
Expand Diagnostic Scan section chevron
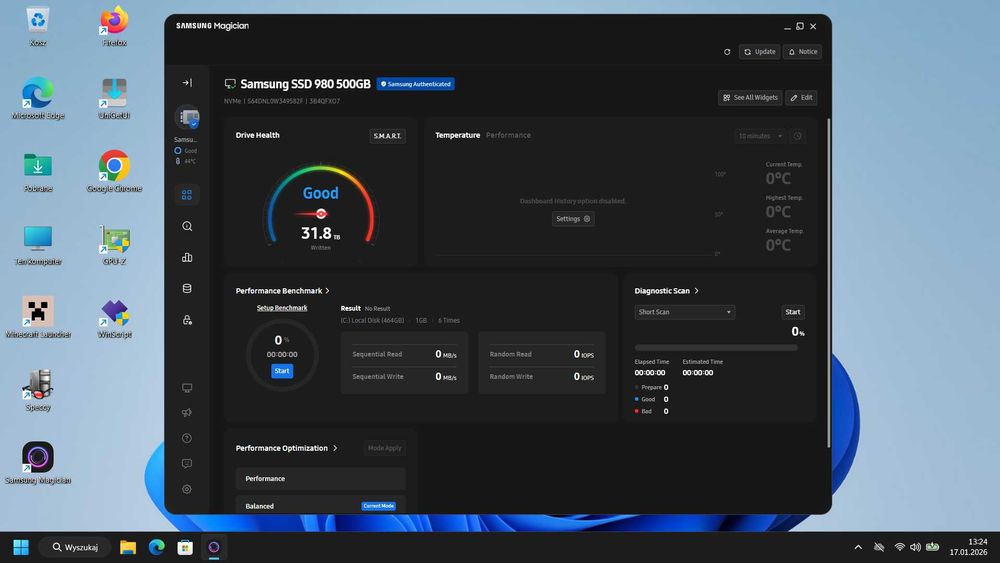(x=696, y=291)
